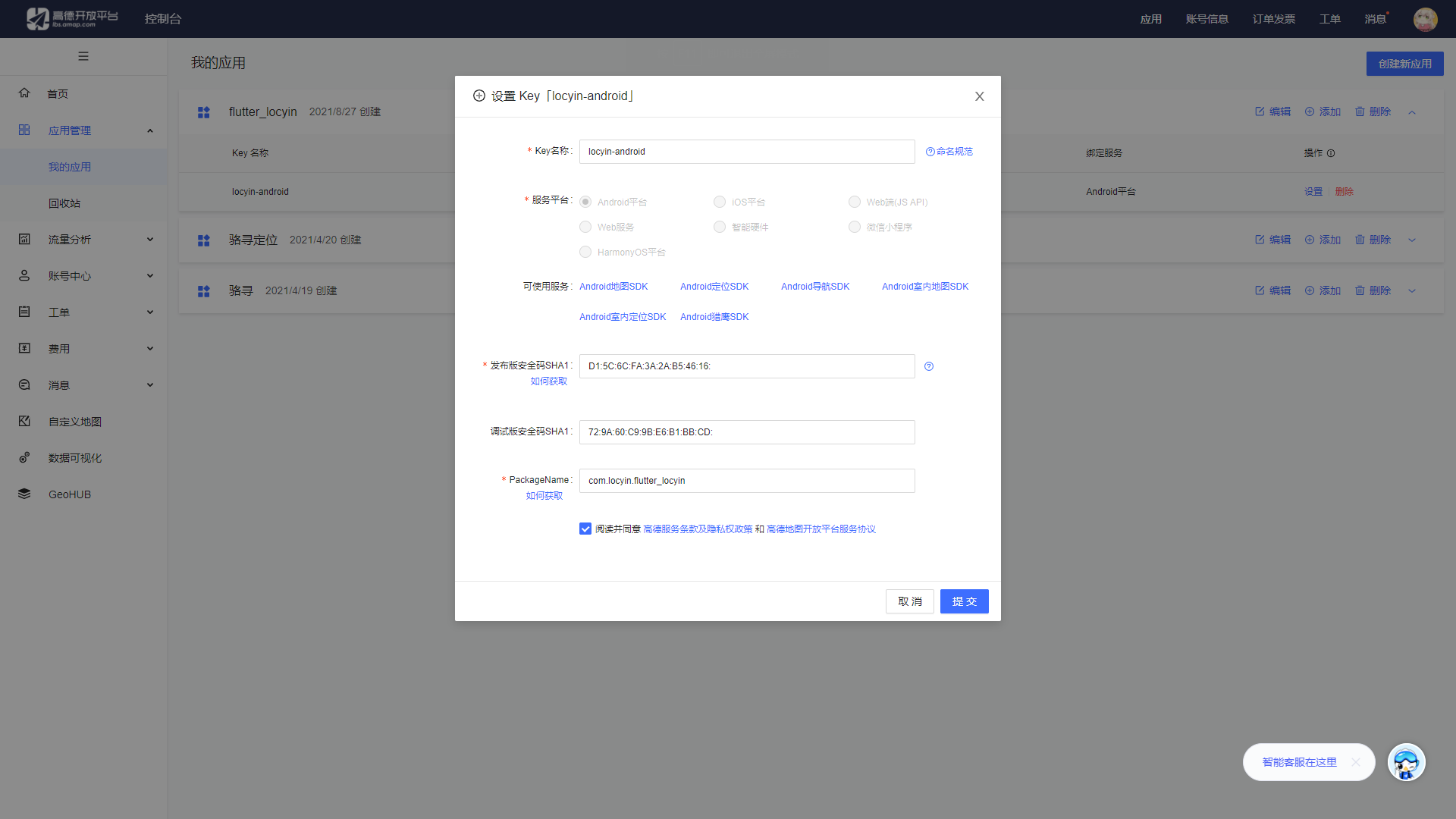Click the home icon in sidebar
The image size is (1456, 819).
coord(24,93)
